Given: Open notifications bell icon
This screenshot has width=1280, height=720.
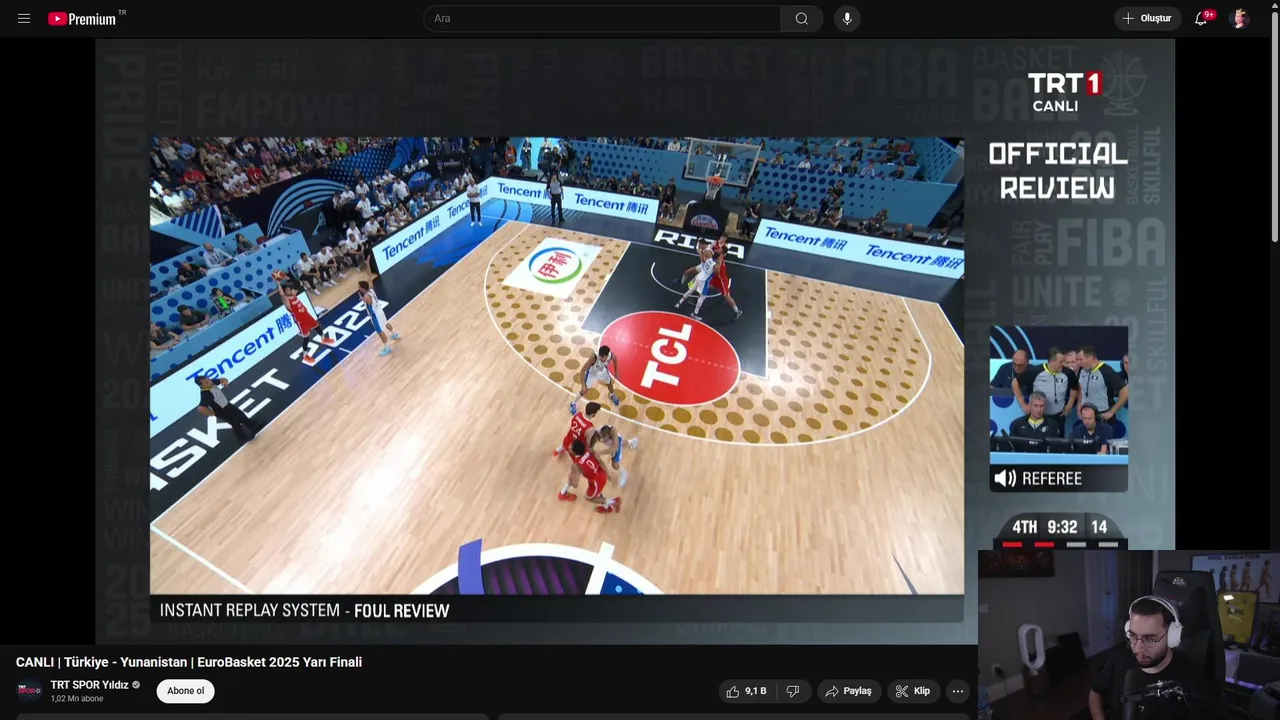Looking at the screenshot, I should coord(1201,19).
